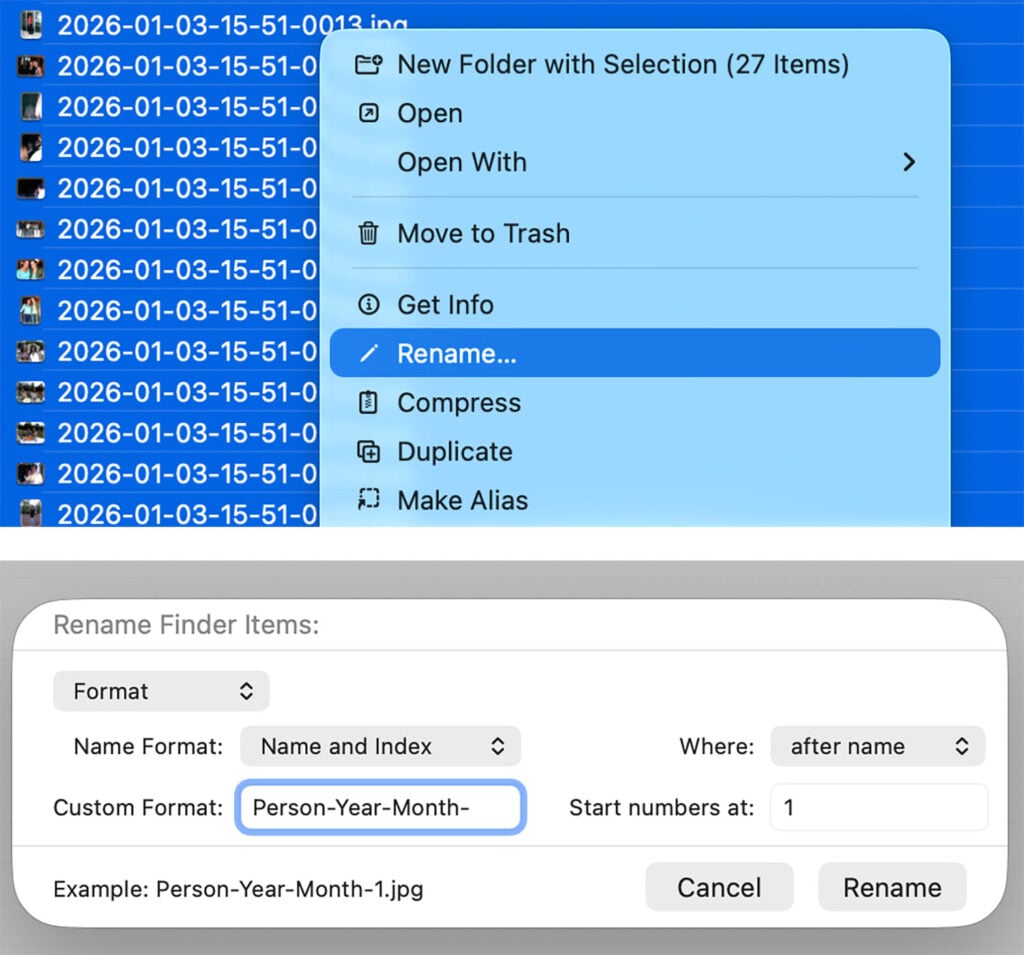This screenshot has width=1024, height=955.
Task: Choose Move to Trash
Action: 635,233
